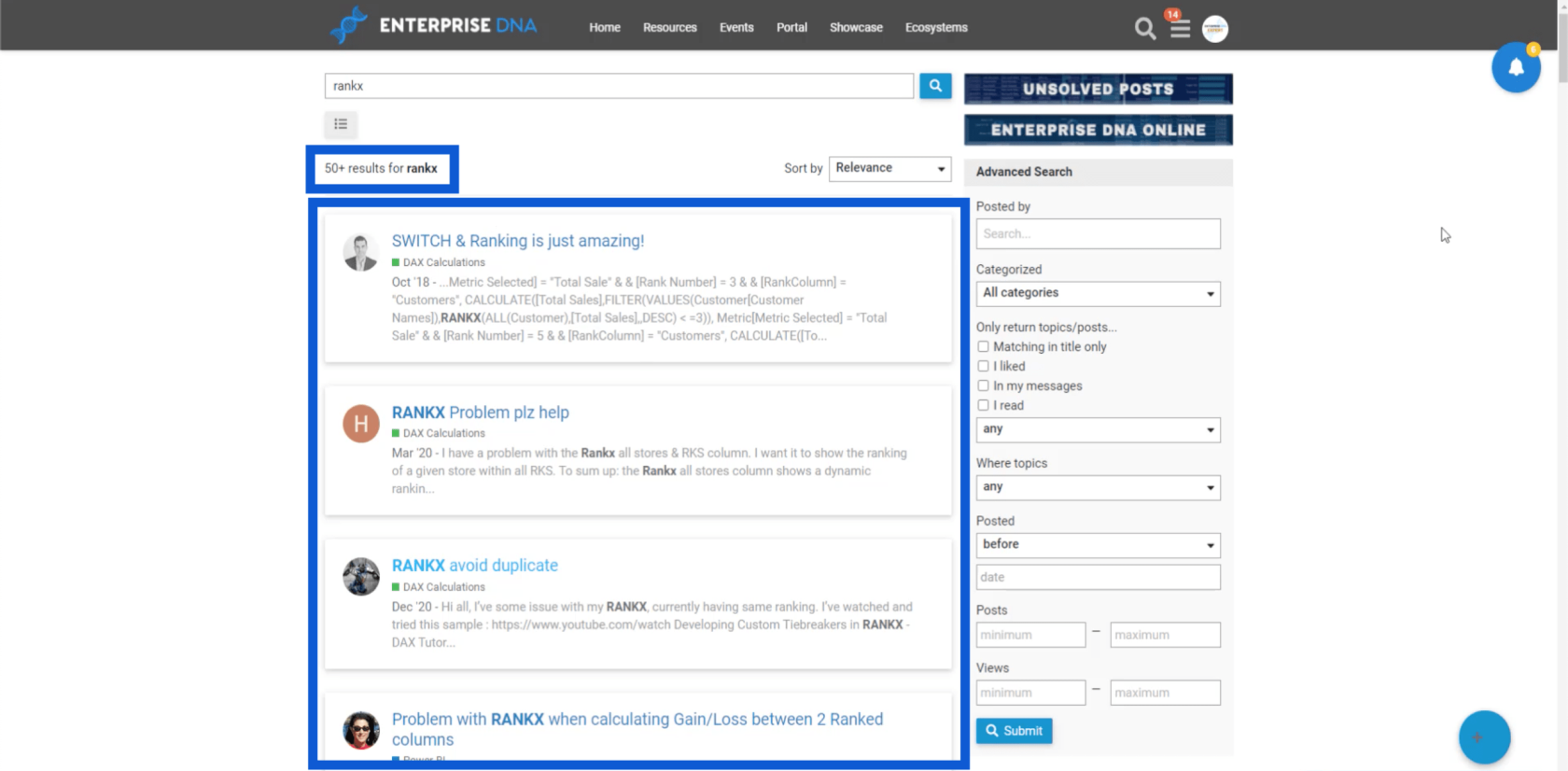The height and width of the screenshot is (771, 1568).
Task: Focus the date input field
Action: 1098,577
